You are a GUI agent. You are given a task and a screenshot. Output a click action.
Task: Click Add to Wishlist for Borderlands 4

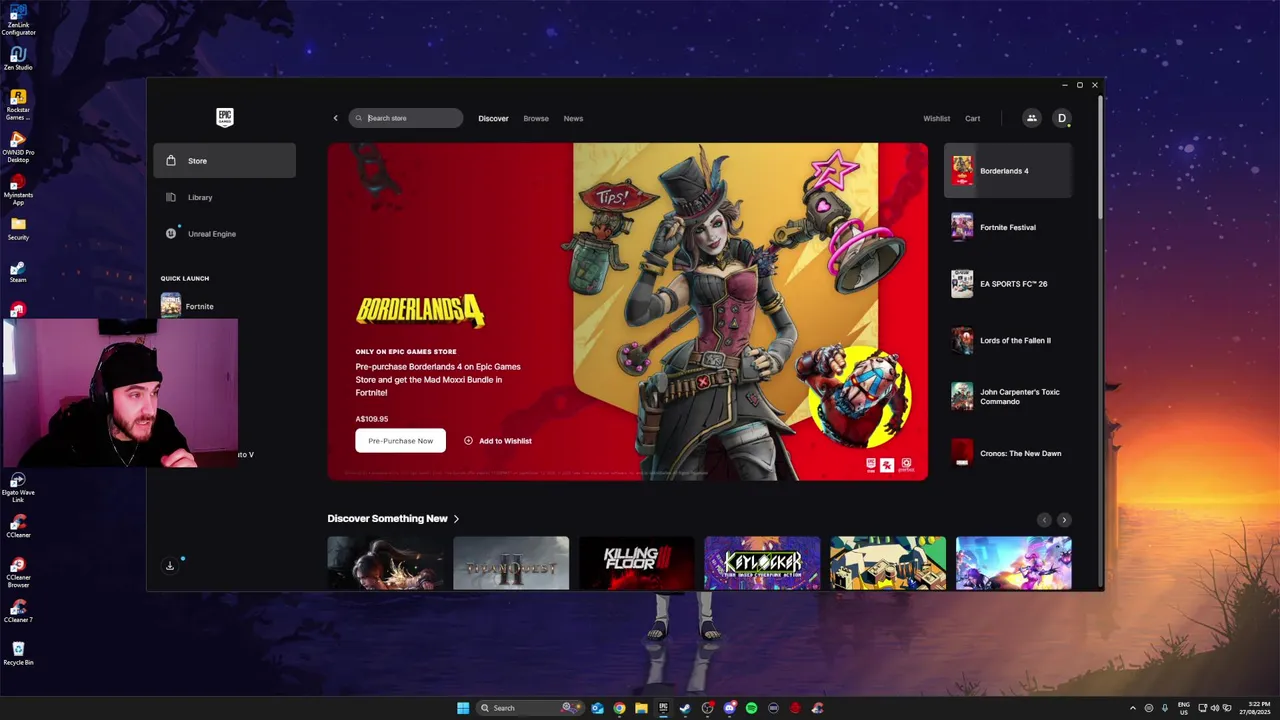497,441
